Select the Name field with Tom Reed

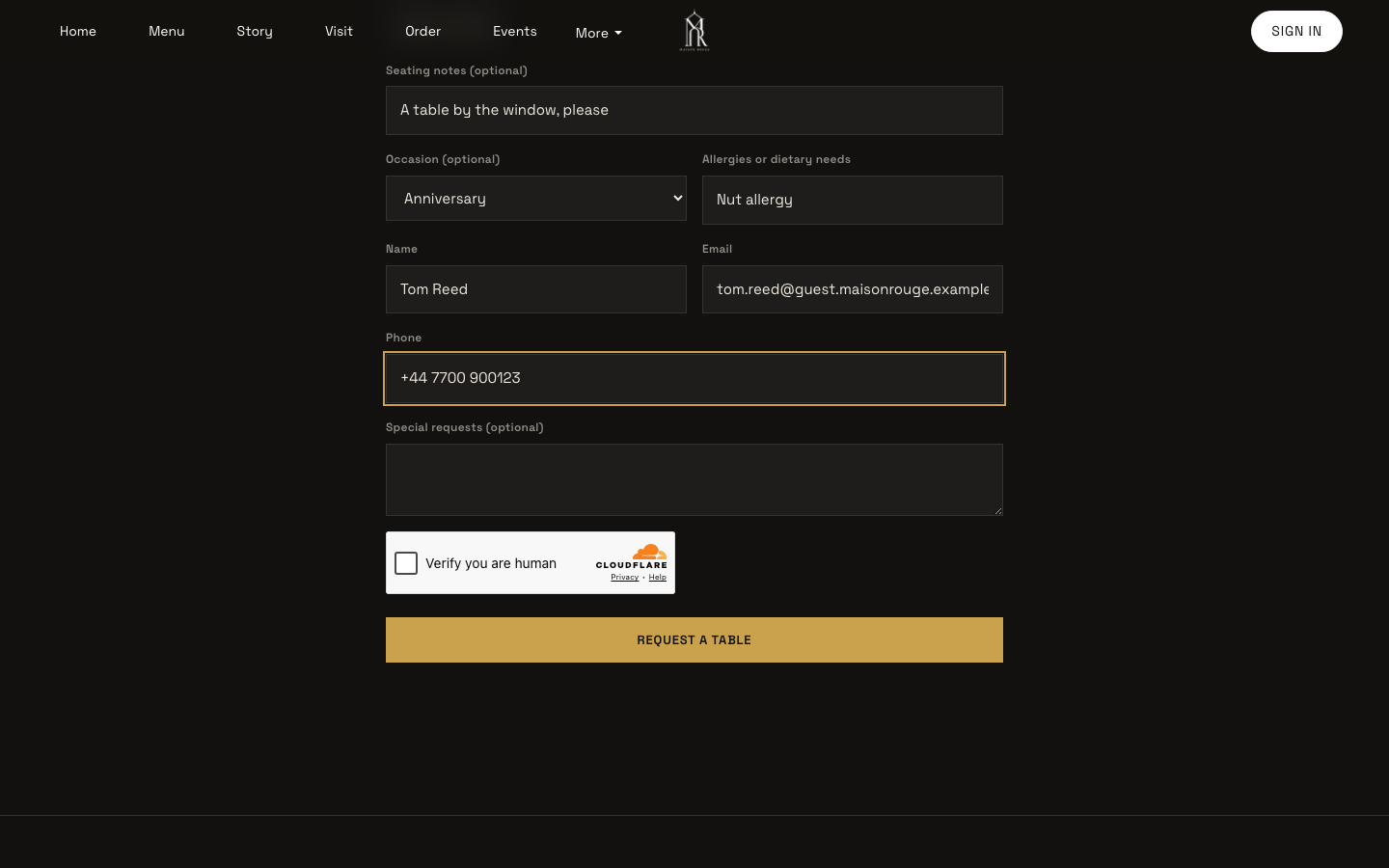[x=536, y=289]
